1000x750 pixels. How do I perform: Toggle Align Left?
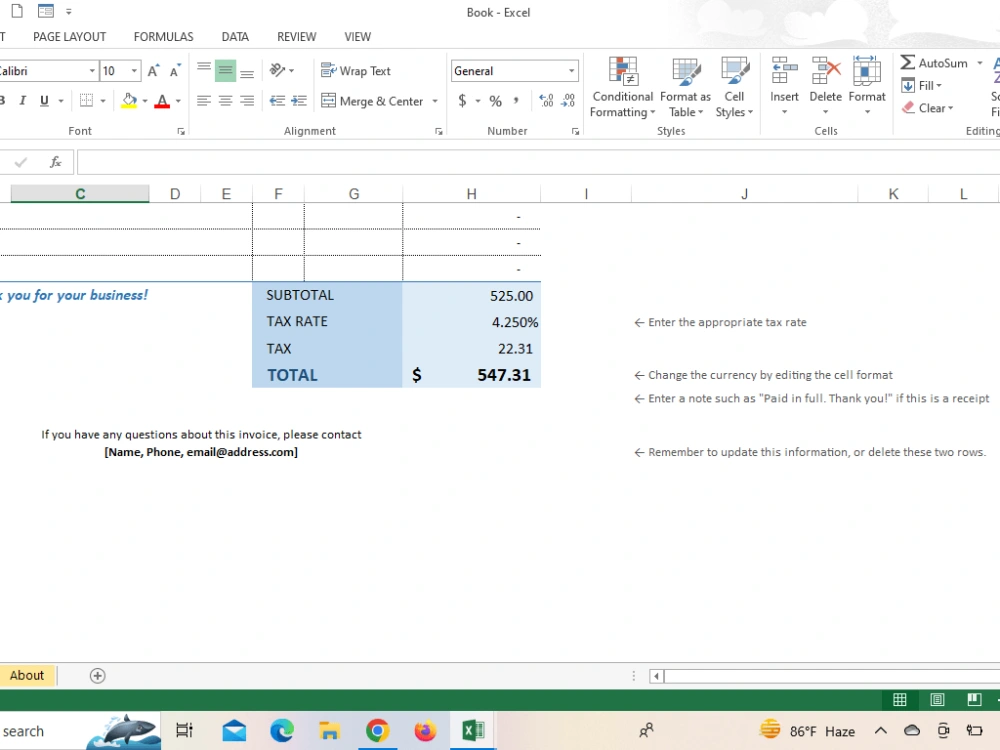tap(203, 101)
